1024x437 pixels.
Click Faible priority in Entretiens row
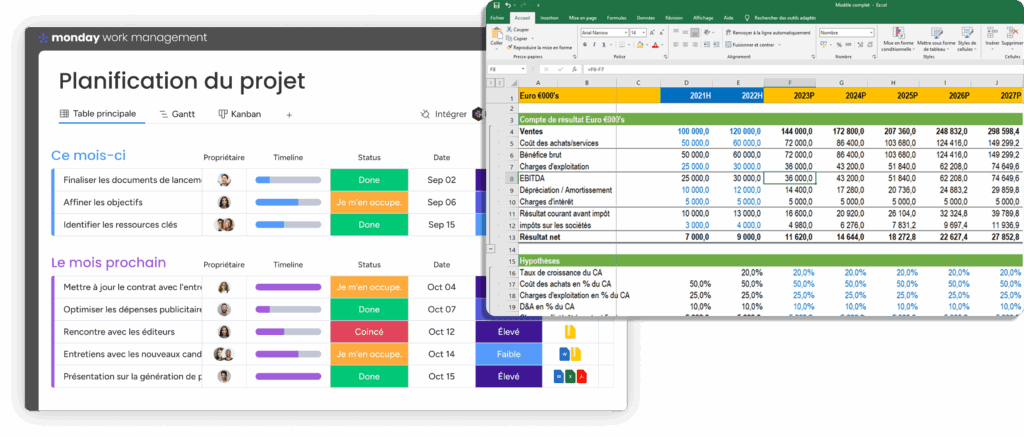point(509,354)
